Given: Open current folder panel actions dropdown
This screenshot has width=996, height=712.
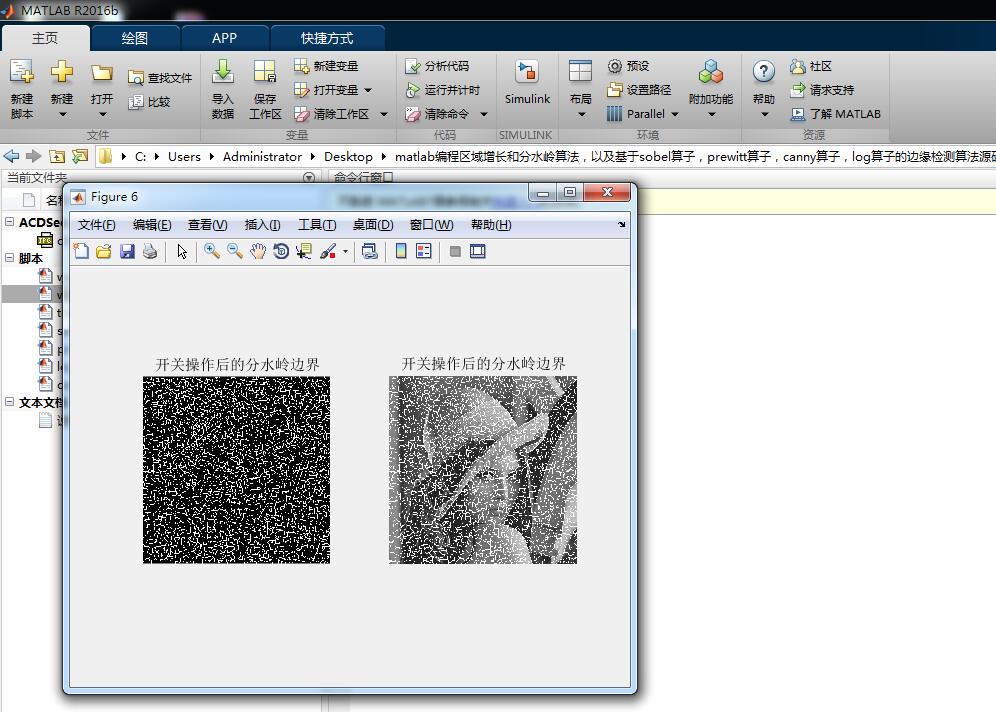Looking at the screenshot, I should click(309, 178).
